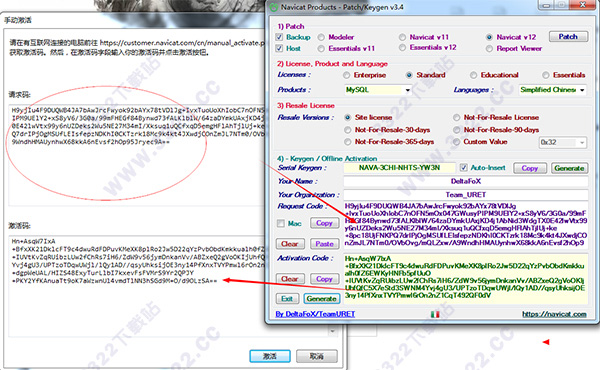Expand the Languages Simplified Chinese dropdown
Image resolution: width=600 pixels, height=370 pixels.
(x=552, y=90)
